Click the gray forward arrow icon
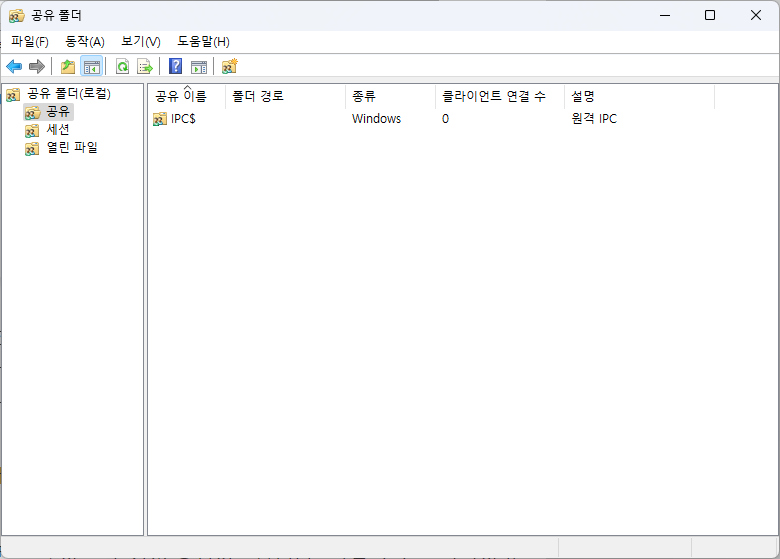Image resolution: width=780 pixels, height=559 pixels. pyautogui.click(x=37, y=66)
